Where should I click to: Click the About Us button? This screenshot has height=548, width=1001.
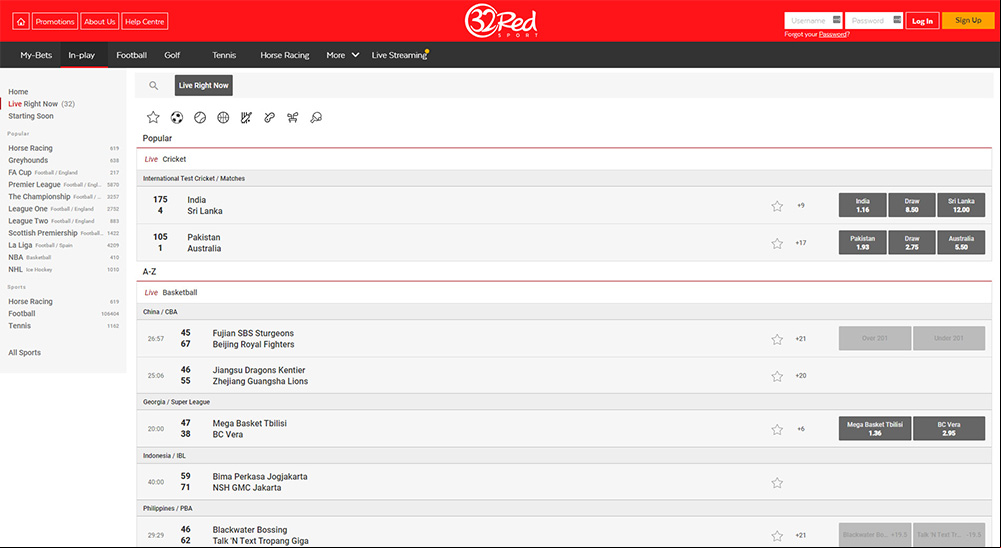(100, 21)
